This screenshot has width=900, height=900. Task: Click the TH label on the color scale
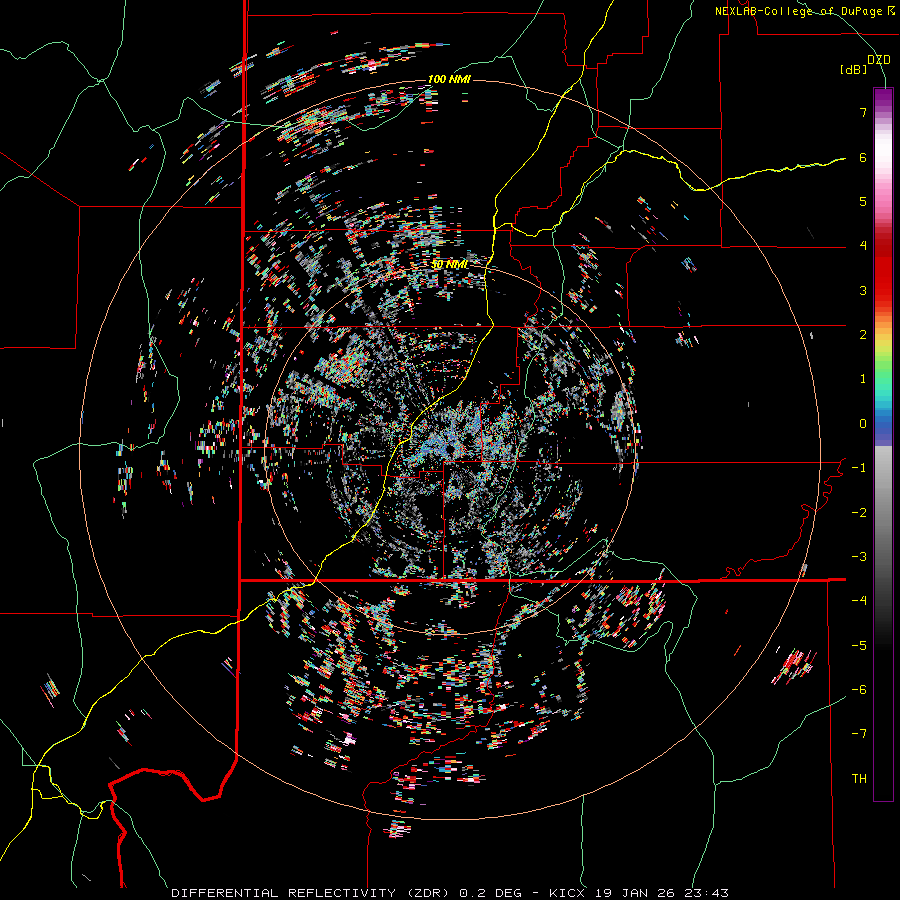point(859,778)
